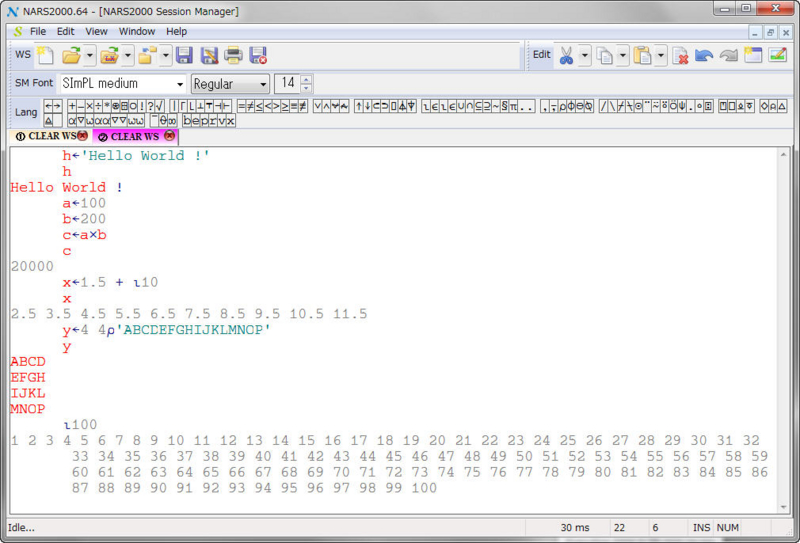This screenshot has width=800, height=543.
Task: Open new window icon in Edit toolbar
Action: click(753, 55)
